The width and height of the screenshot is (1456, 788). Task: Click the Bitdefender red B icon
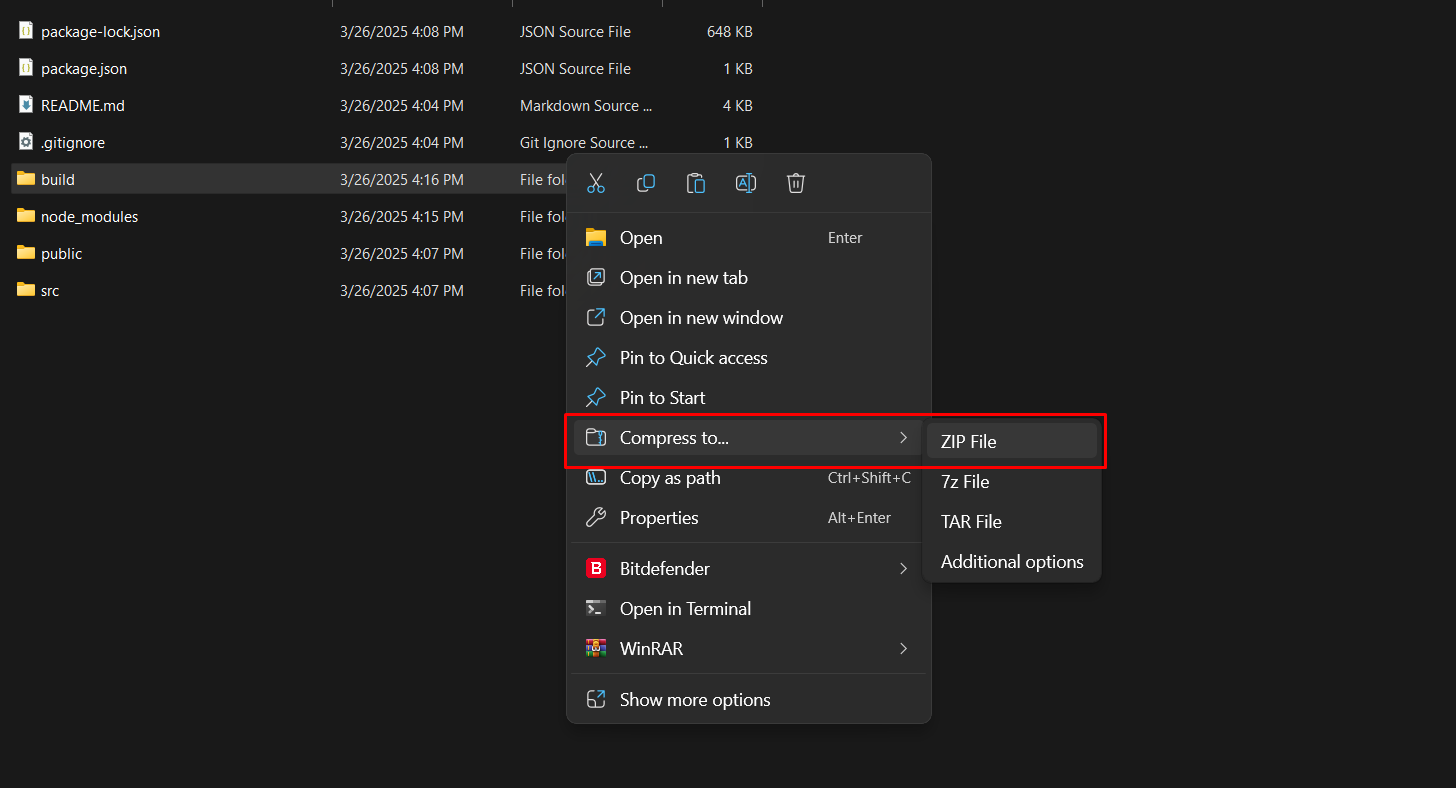[x=596, y=568]
